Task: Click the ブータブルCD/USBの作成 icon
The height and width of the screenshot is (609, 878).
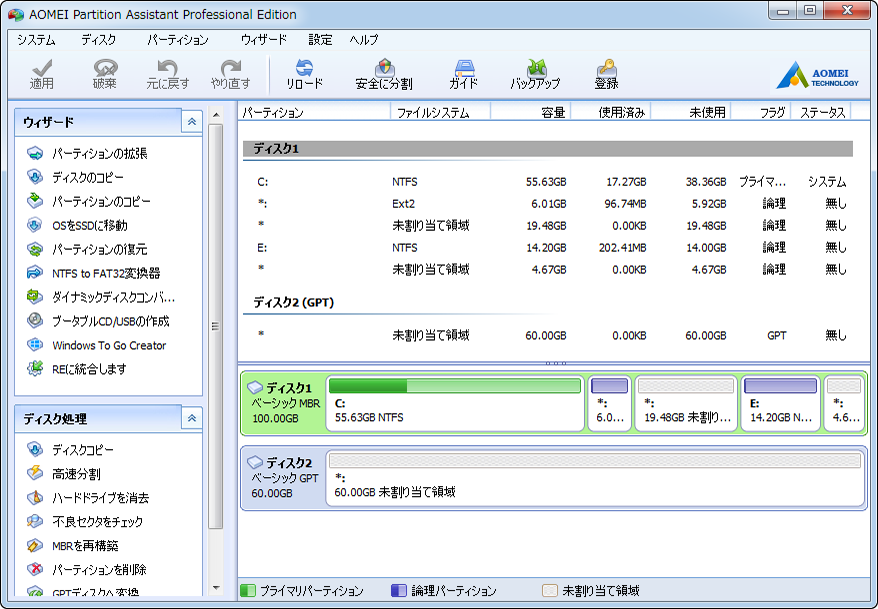Action: point(35,321)
